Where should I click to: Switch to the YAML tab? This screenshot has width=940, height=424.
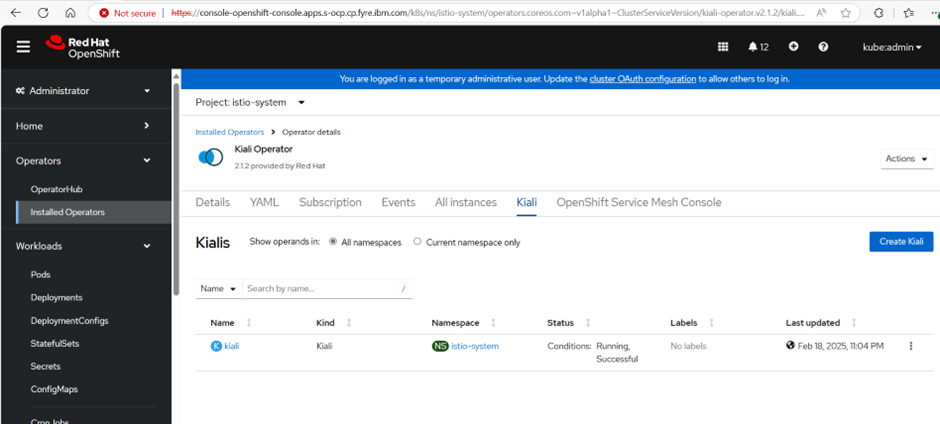[x=264, y=202]
